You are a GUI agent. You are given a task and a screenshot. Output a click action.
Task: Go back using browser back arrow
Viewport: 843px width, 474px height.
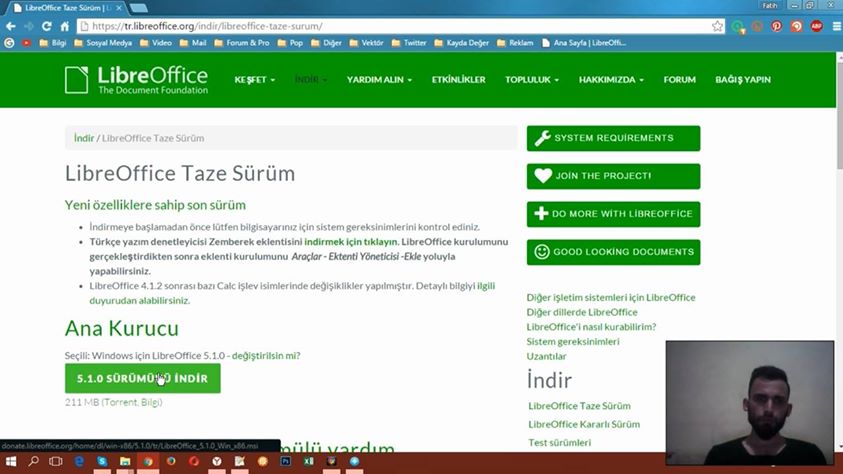[10, 26]
